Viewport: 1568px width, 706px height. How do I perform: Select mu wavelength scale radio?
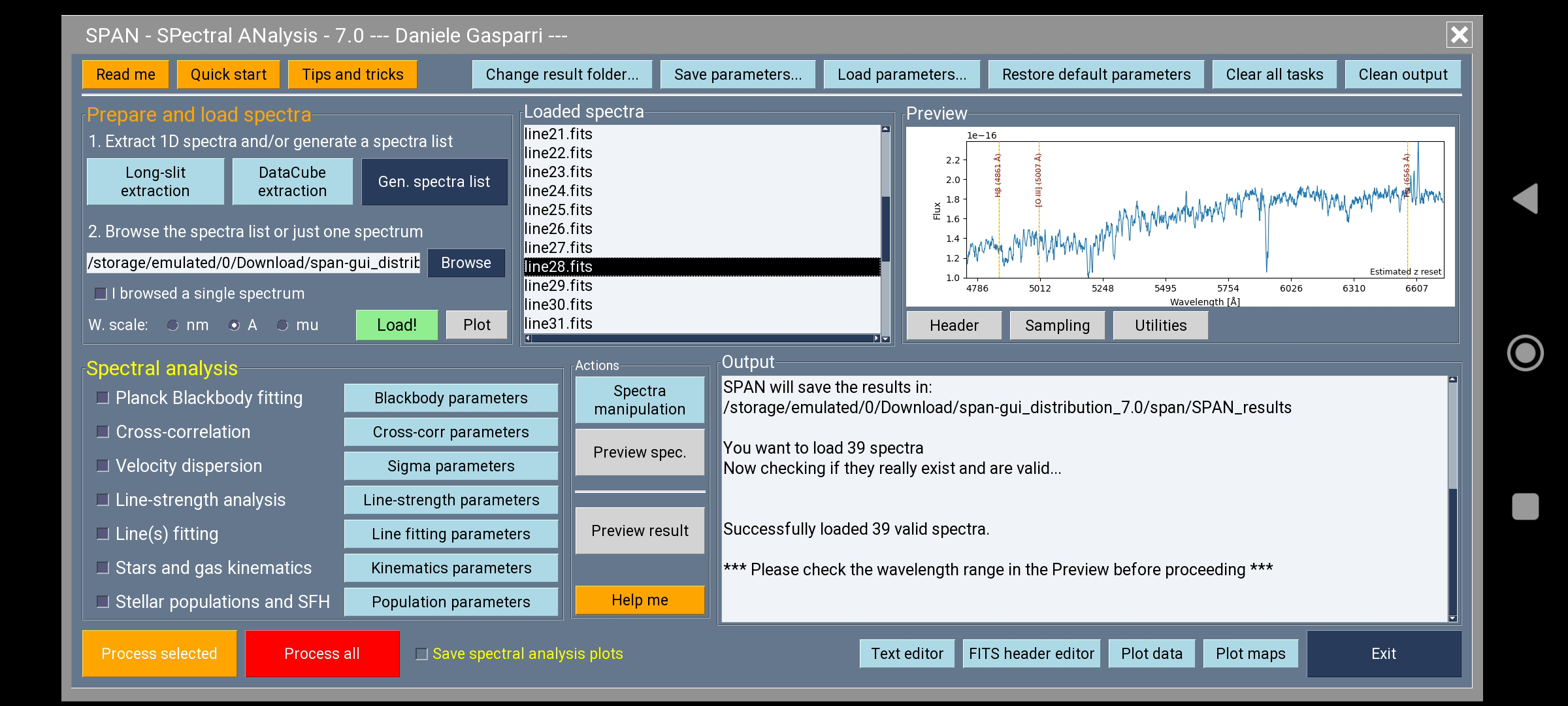[282, 325]
